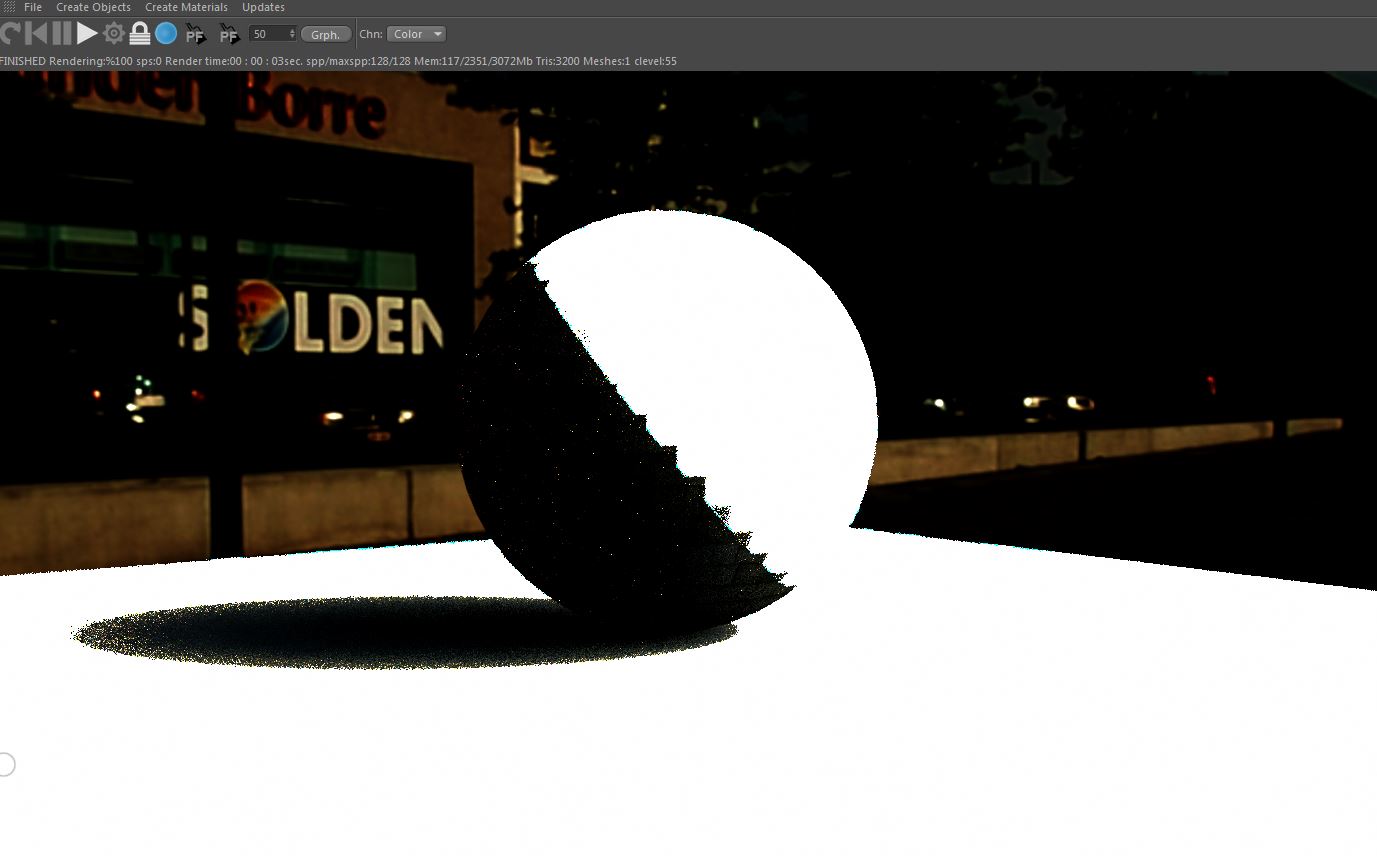Pause the render
Image resolution: width=1377 pixels, height=856 pixels.
62,34
